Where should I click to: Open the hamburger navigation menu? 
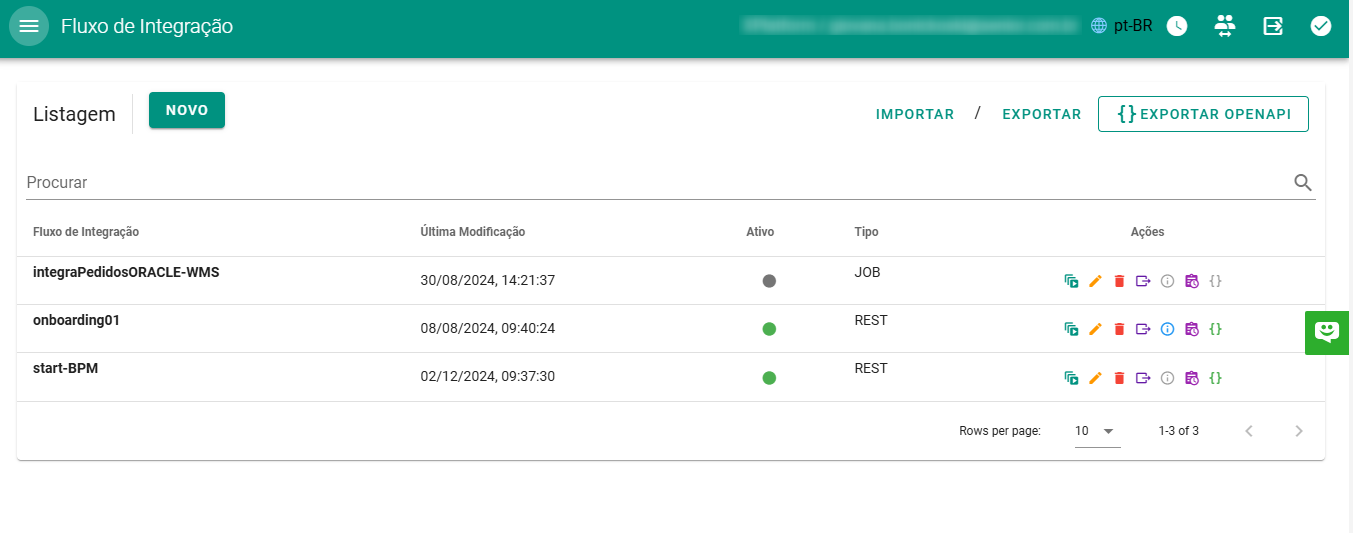(x=29, y=26)
